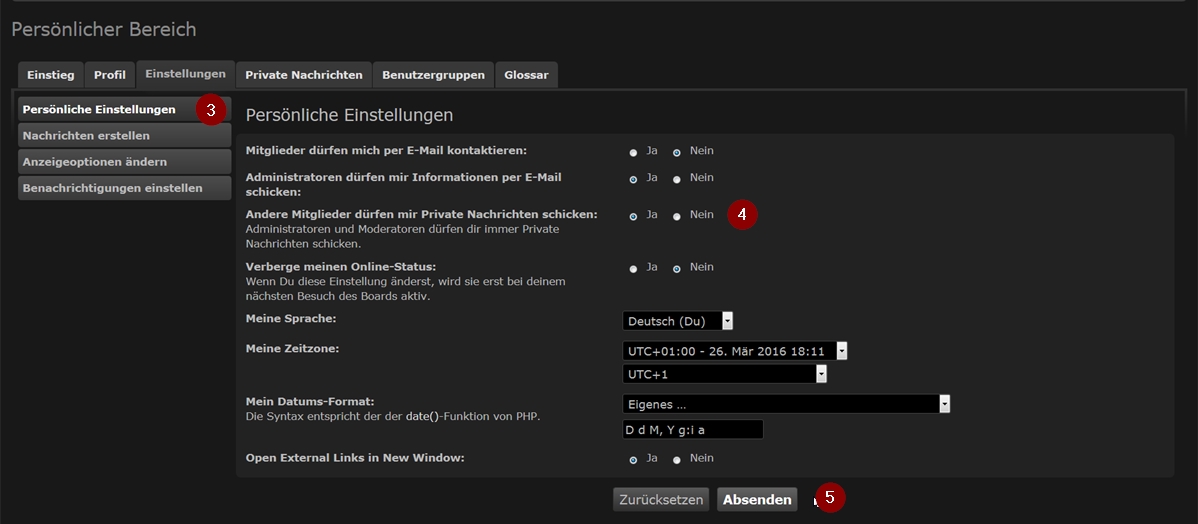Select Anzeigeoptionen ändern in sidebar
Screen dimensions: 1198x524
click(125, 162)
